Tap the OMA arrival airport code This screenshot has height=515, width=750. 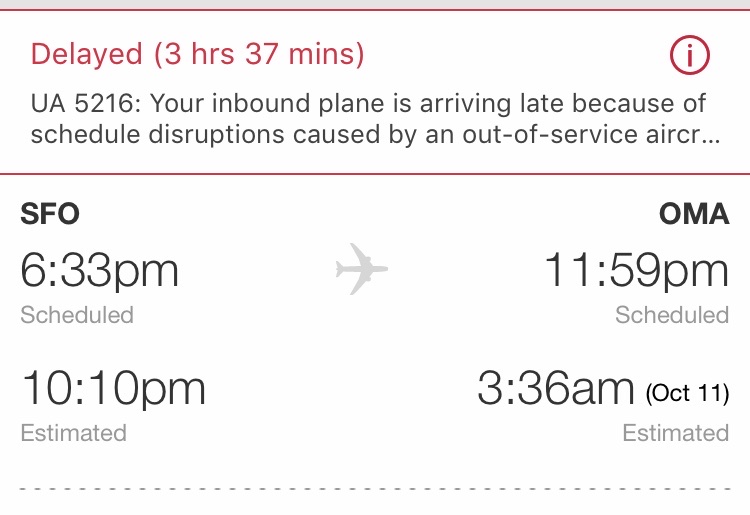click(693, 214)
